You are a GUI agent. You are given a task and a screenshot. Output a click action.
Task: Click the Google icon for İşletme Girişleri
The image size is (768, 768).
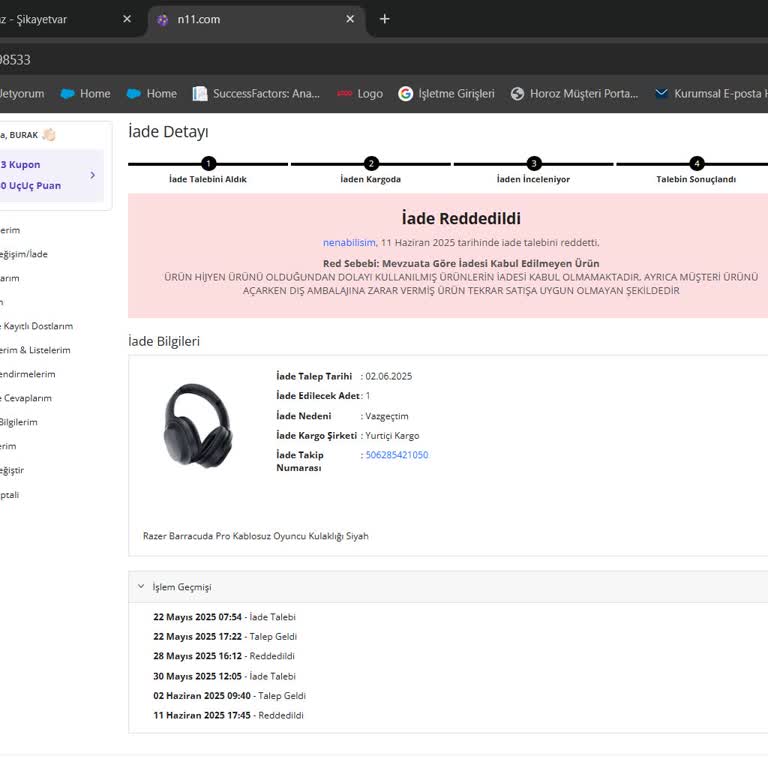406,93
